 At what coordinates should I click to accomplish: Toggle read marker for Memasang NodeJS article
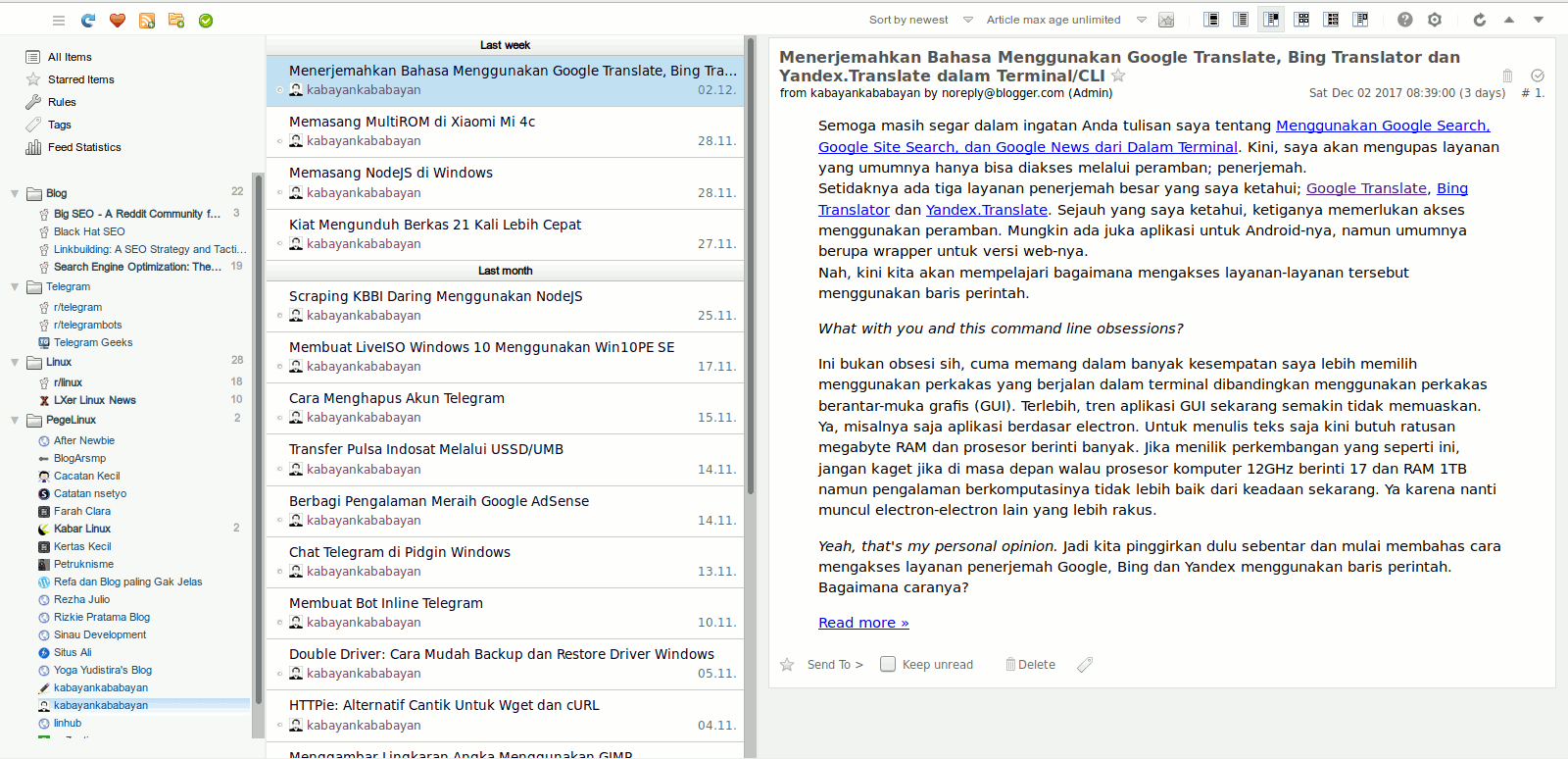click(279, 193)
